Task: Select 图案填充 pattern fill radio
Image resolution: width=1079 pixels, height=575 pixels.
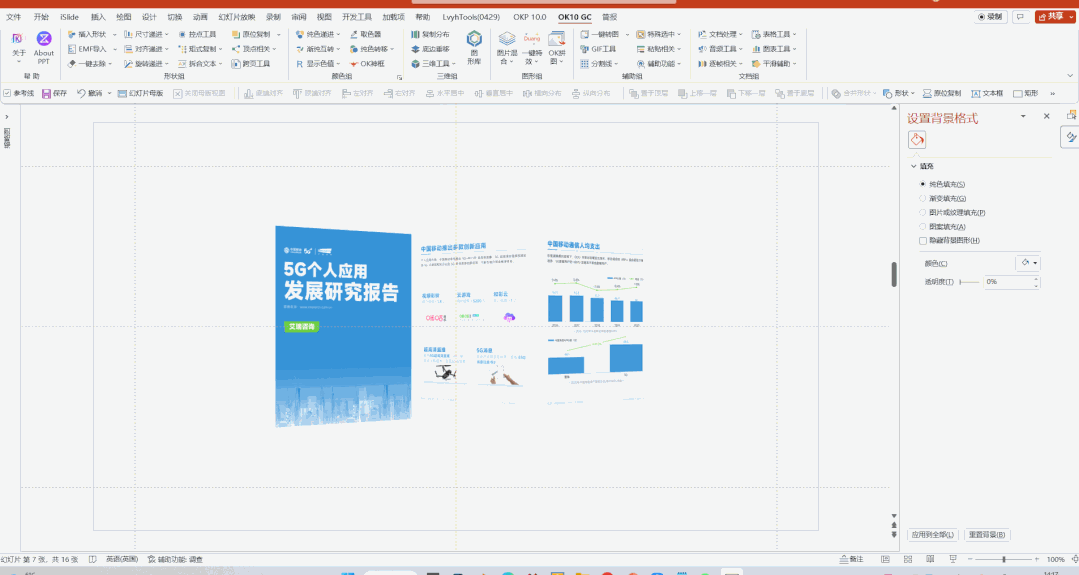Action: click(923, 226)
